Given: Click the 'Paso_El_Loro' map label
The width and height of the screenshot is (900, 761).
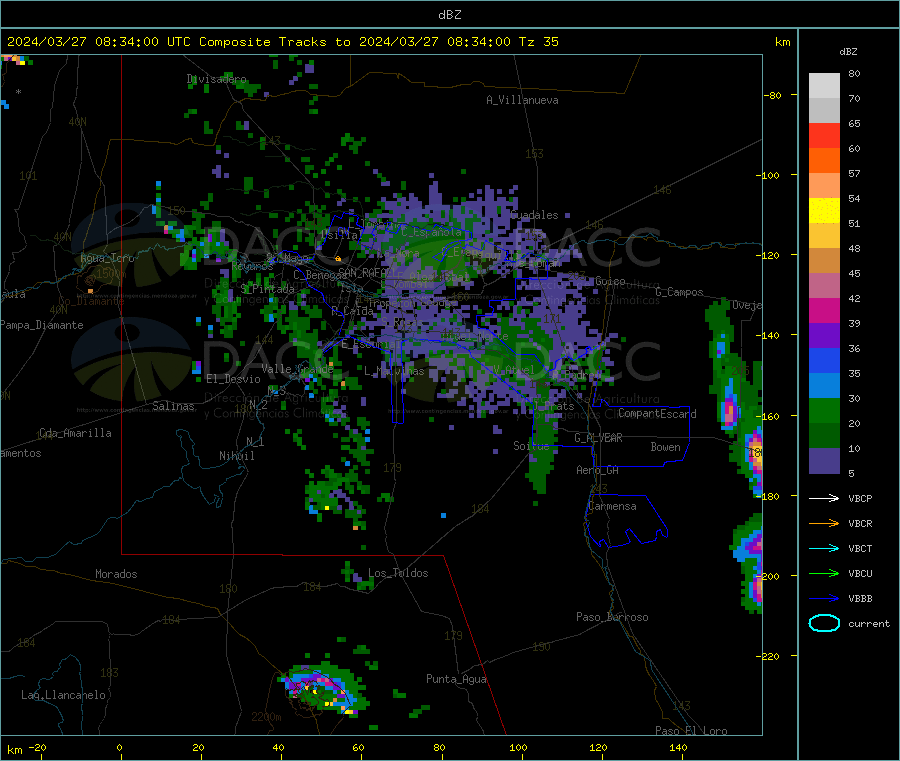Looking at the screenshot, I should (x=691, y=731).
